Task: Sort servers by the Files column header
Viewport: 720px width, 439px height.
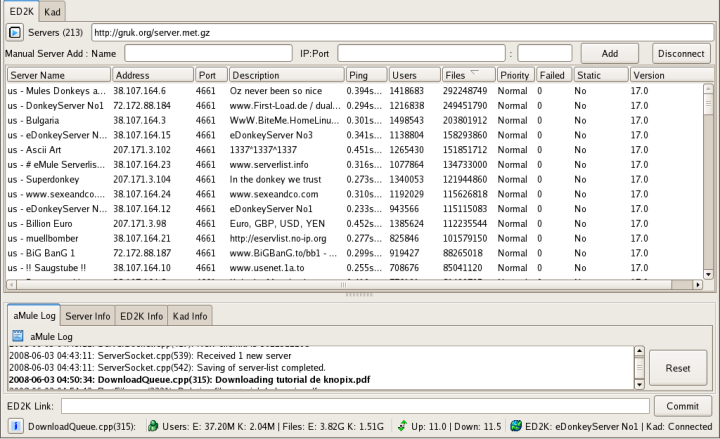Action: tap(467, 75)
